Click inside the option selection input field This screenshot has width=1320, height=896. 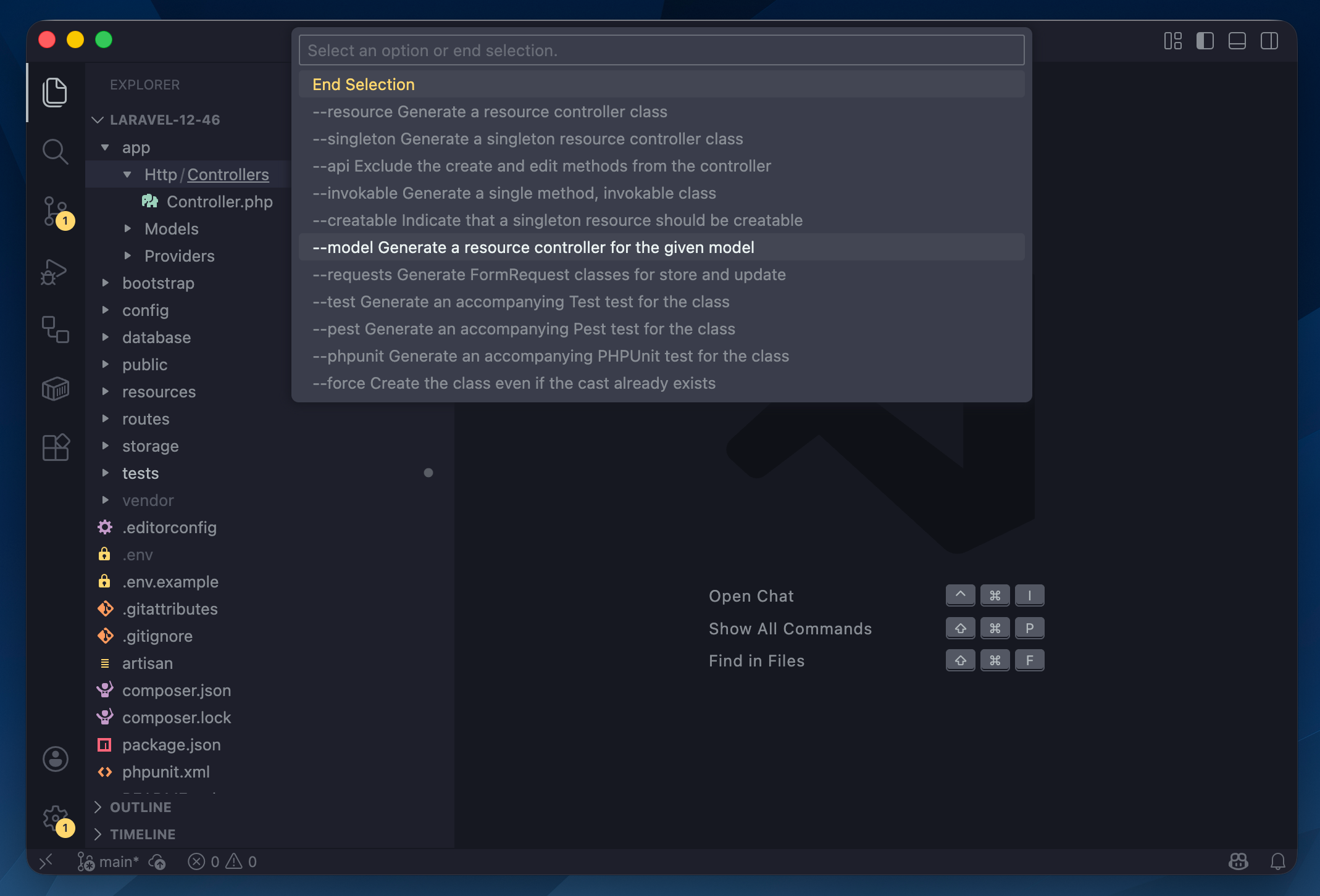pos(661,50)
